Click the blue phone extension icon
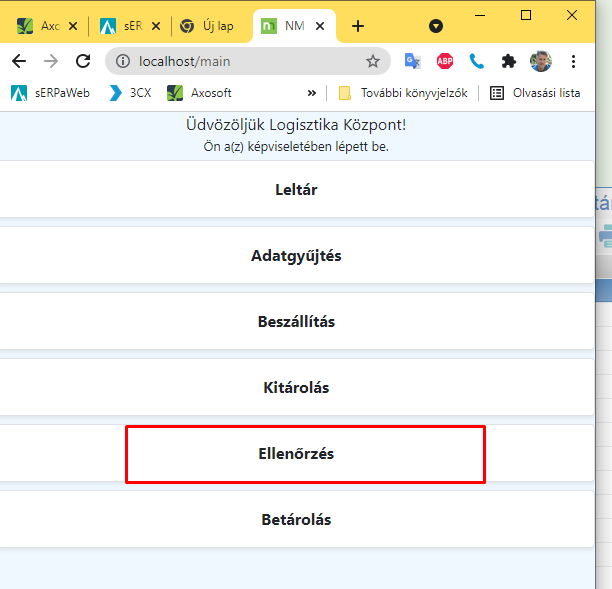Viewport: 612px width, 589px height. tap(477, 61)
